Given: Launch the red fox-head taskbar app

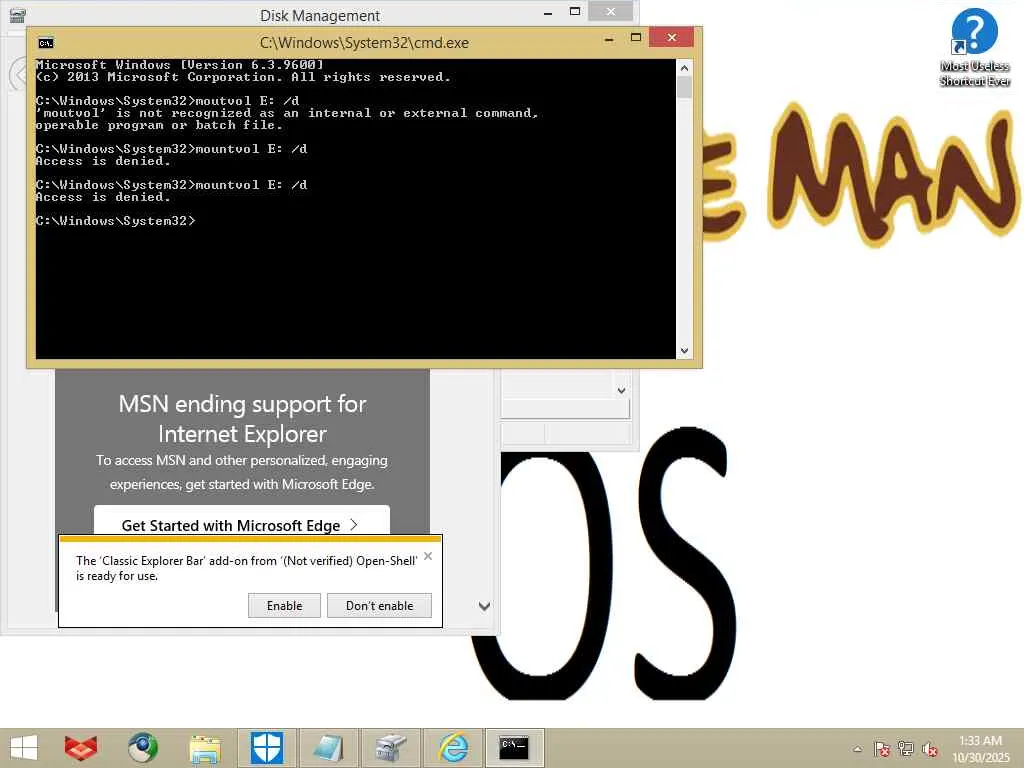Looking at the screenshot, I should click(81, 748).
